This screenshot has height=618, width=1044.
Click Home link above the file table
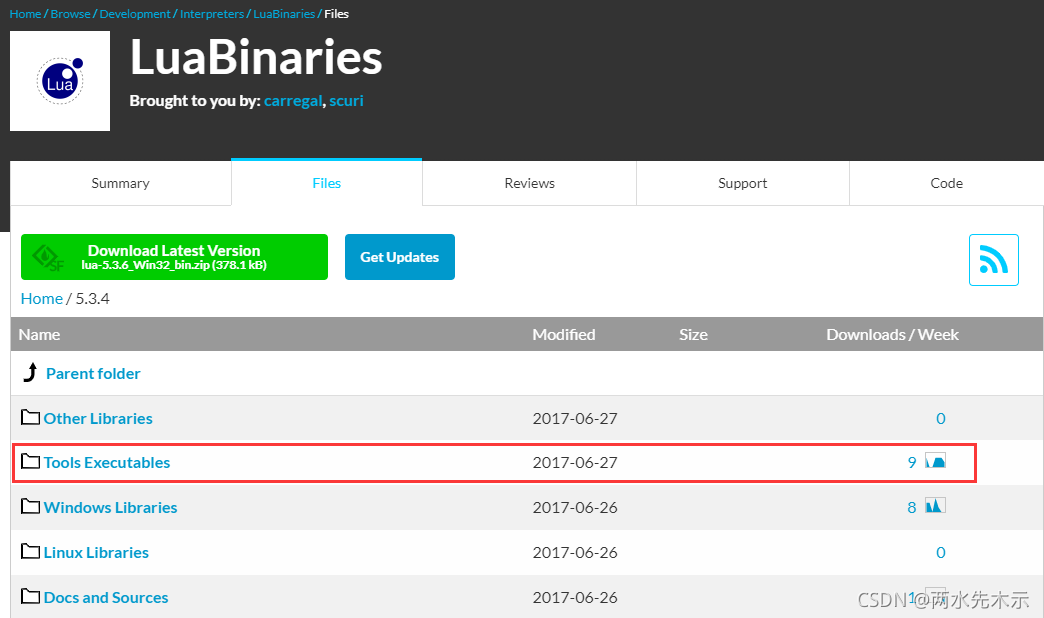click(x=41, y=298)
